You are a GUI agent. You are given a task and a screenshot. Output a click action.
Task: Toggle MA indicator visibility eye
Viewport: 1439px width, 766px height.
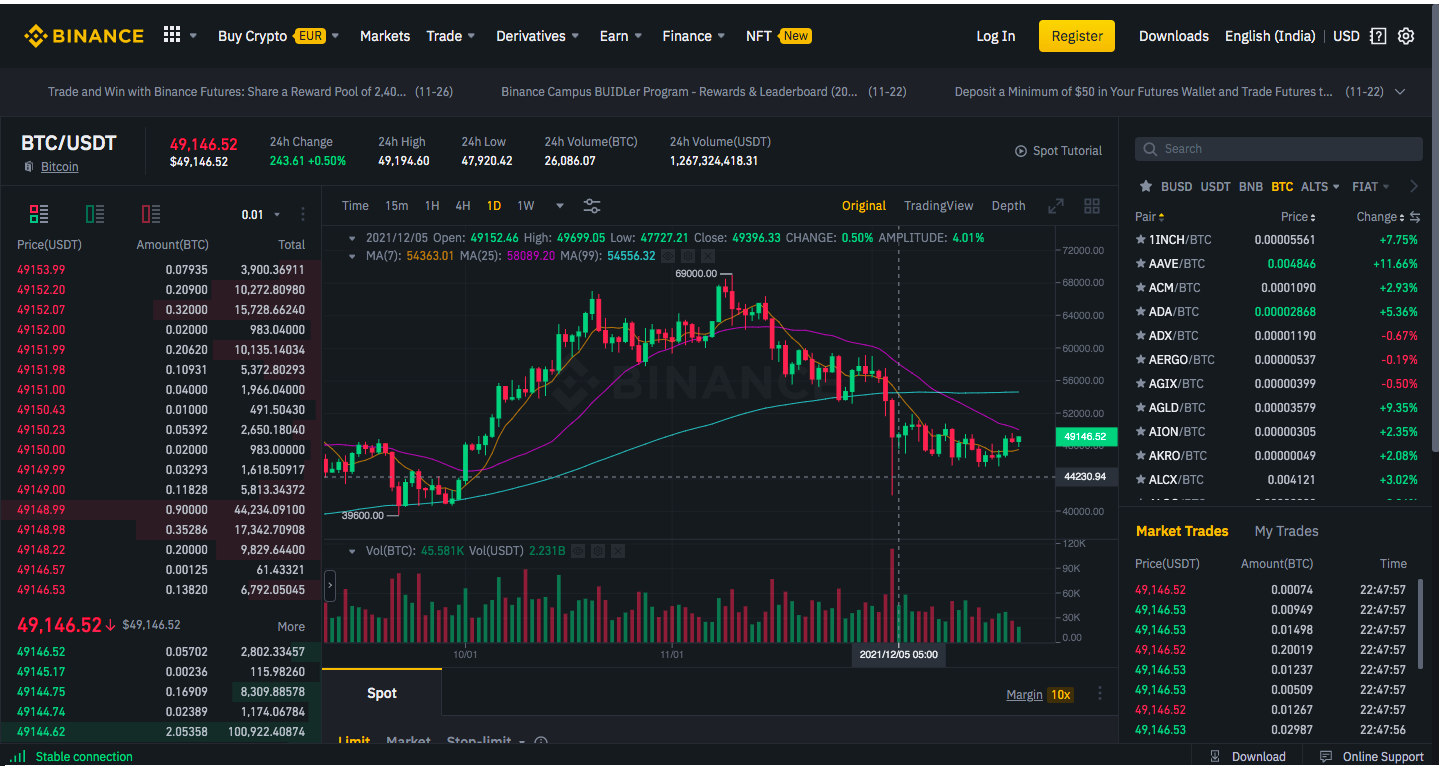point(668,256)
